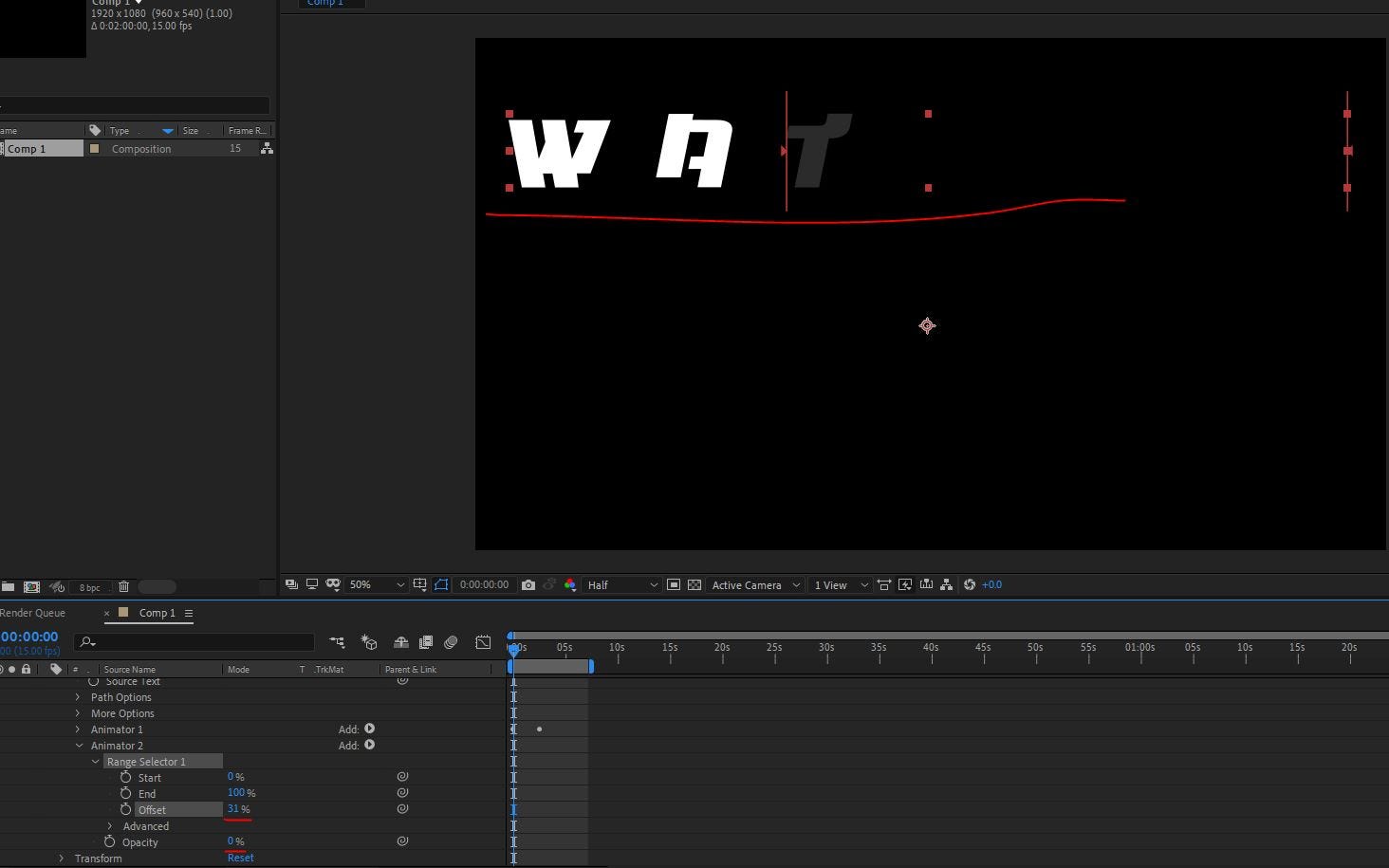Close the Comp 1 timeline tab

coord(106,613)
